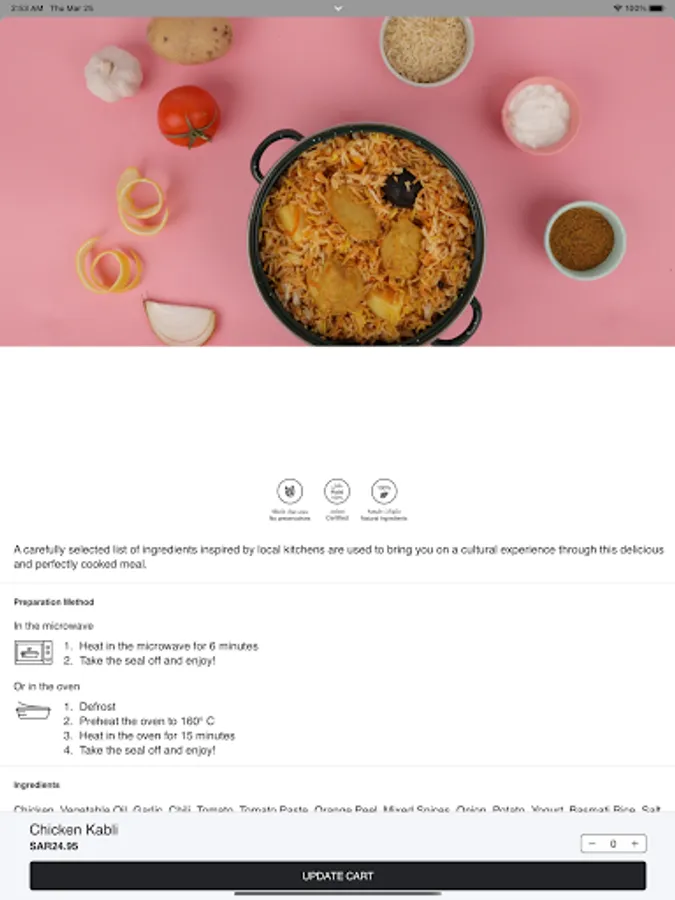Click the microwave preparation icon

(x=33, y=653)
